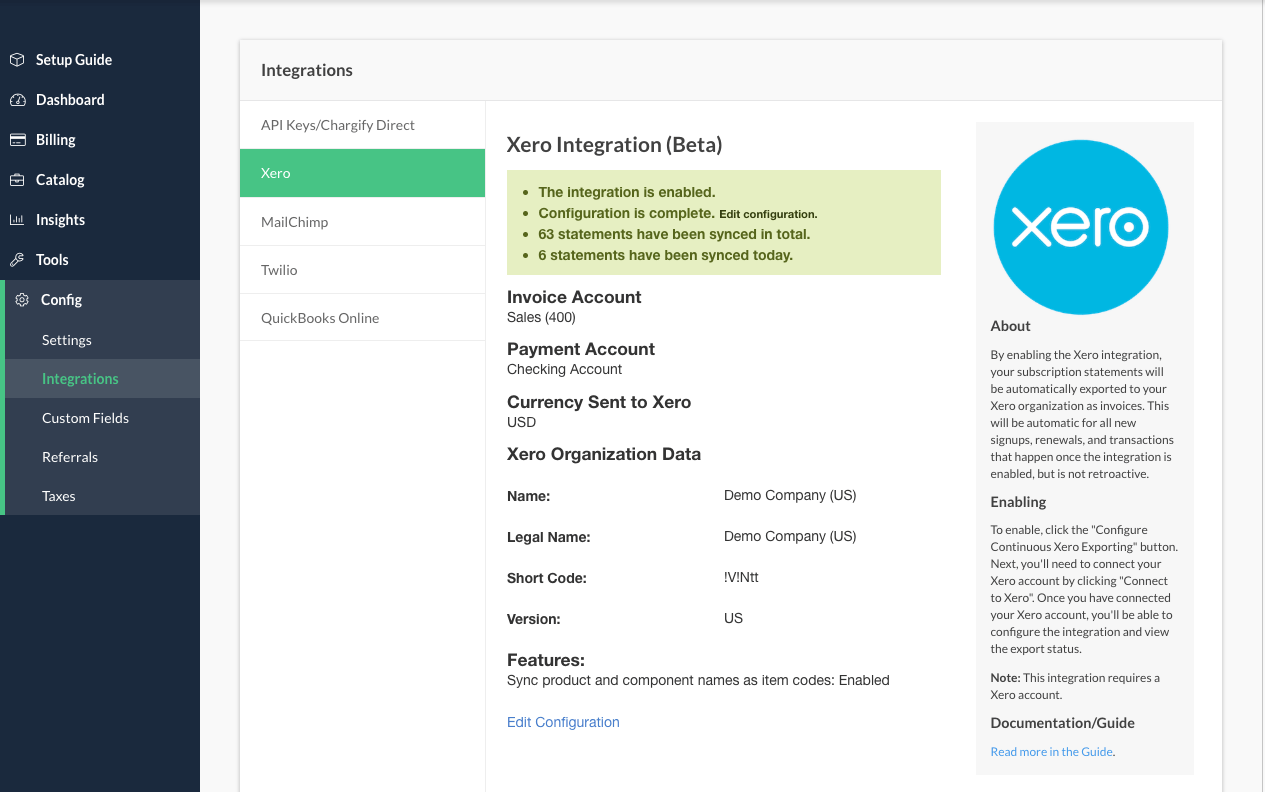Collapse the Config menu section
Image resolution: width=1265 pixels, height=792 pixels.
pyautogui.click(x=61, y=300)
